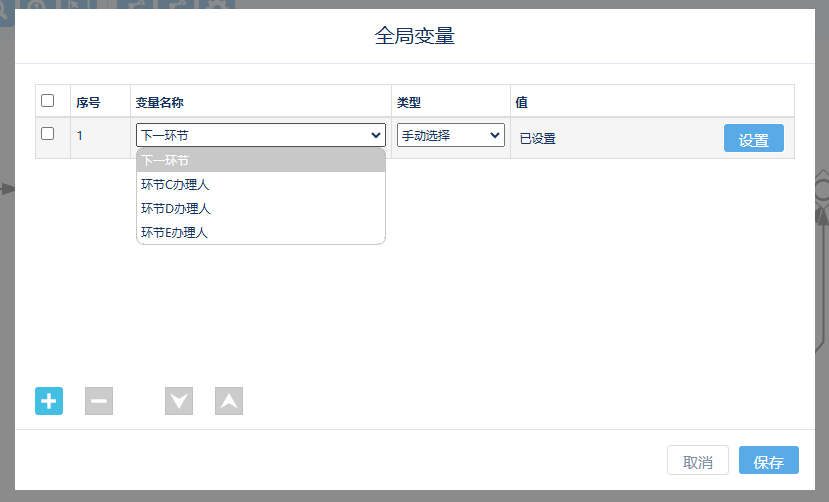Select 环节C办理人 from the dropdown list
Viewport: 829px width, 502px height.
tap(260, 184)
